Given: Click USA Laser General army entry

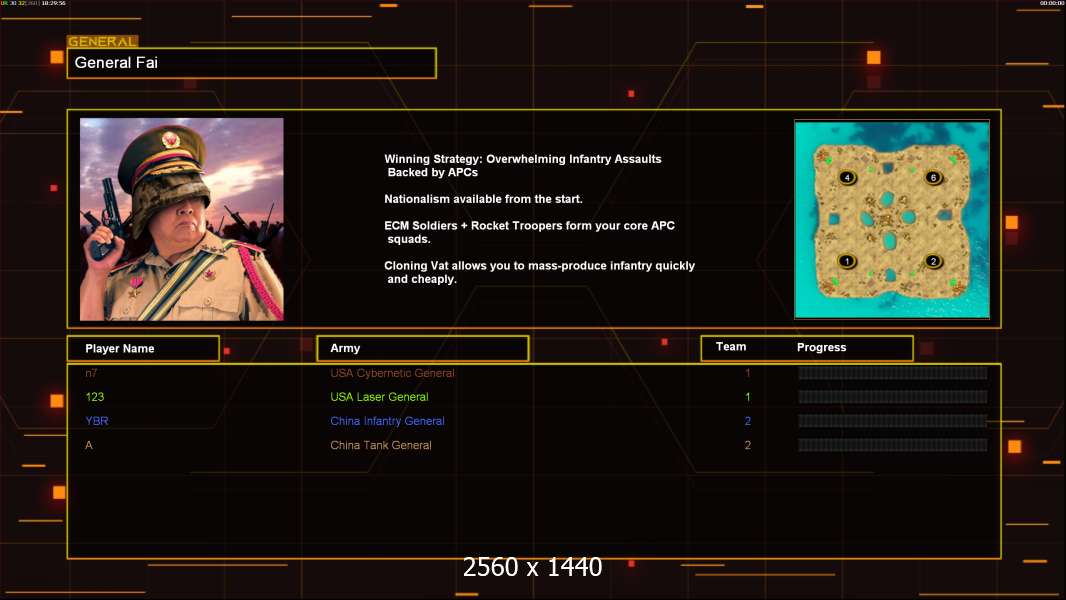Looking at the screenshot, I should 379,397.
